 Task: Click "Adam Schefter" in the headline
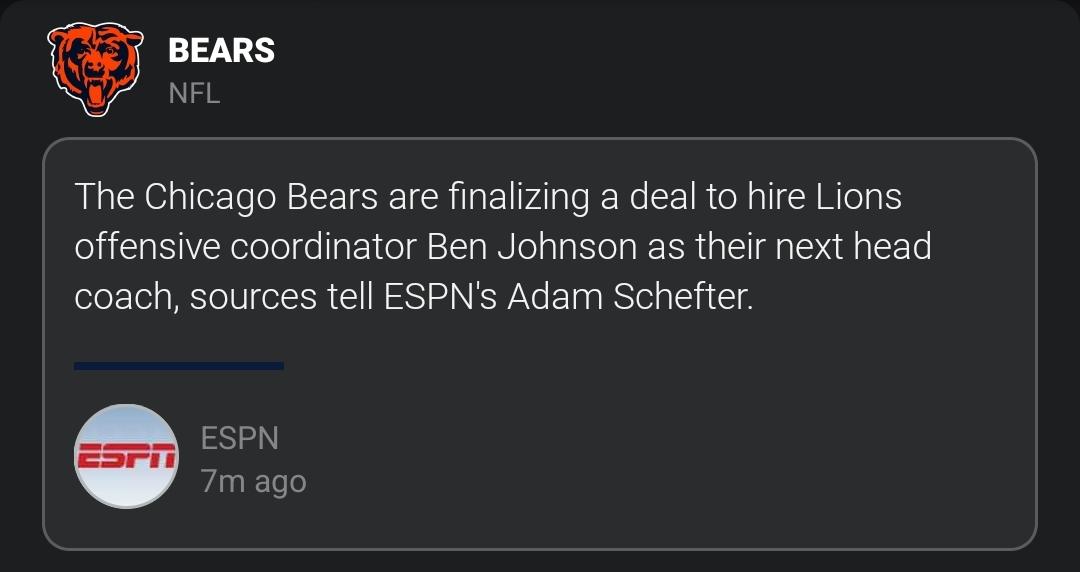click(628, 297)
